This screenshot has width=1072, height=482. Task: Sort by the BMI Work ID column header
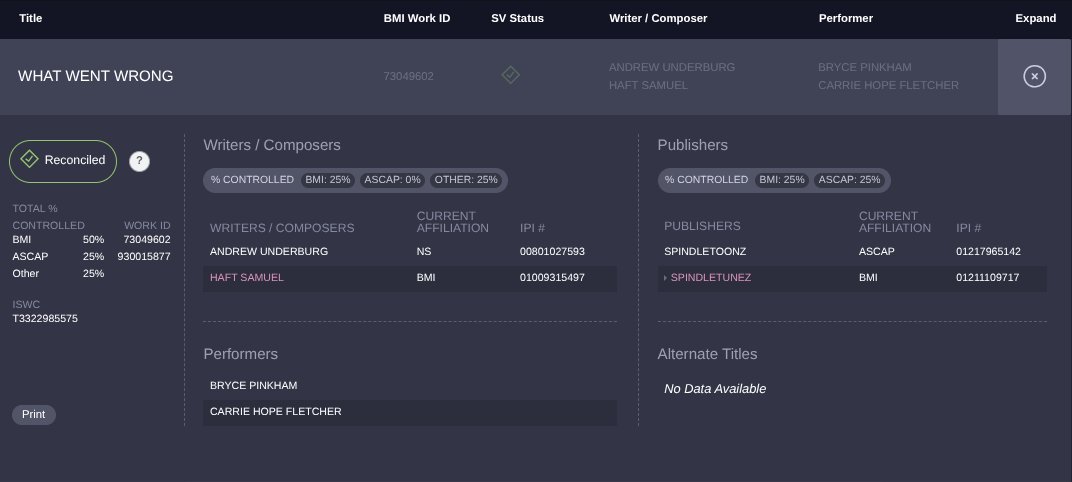(417, 18)
